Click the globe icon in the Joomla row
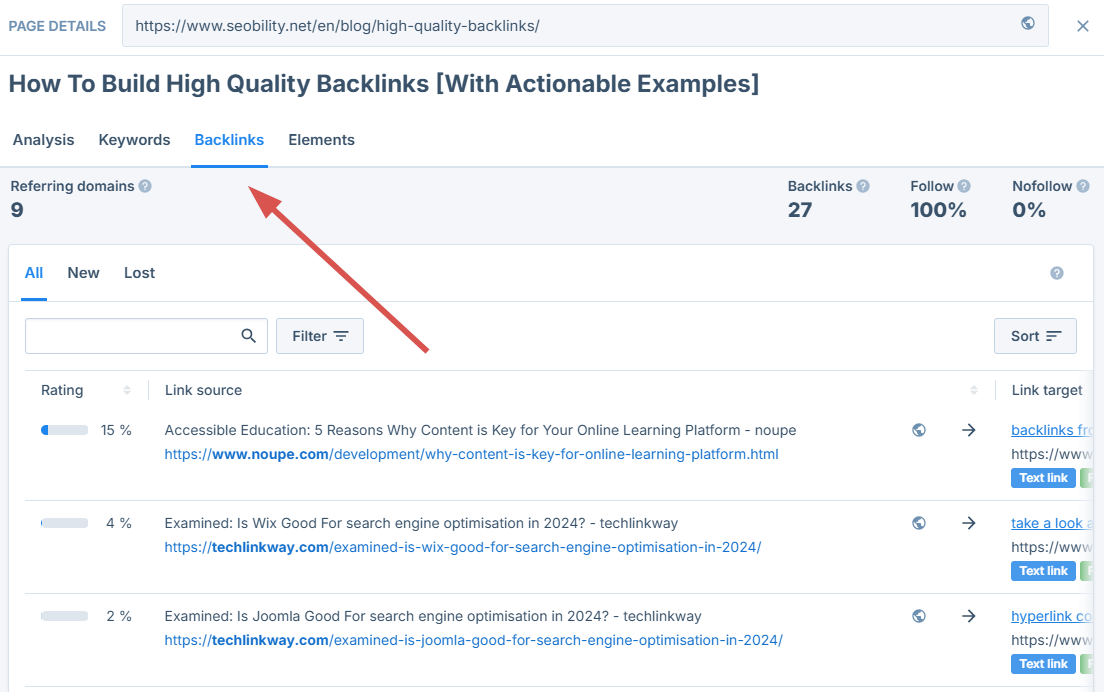This screenshot has width=1104, height=692. [919, 616]
